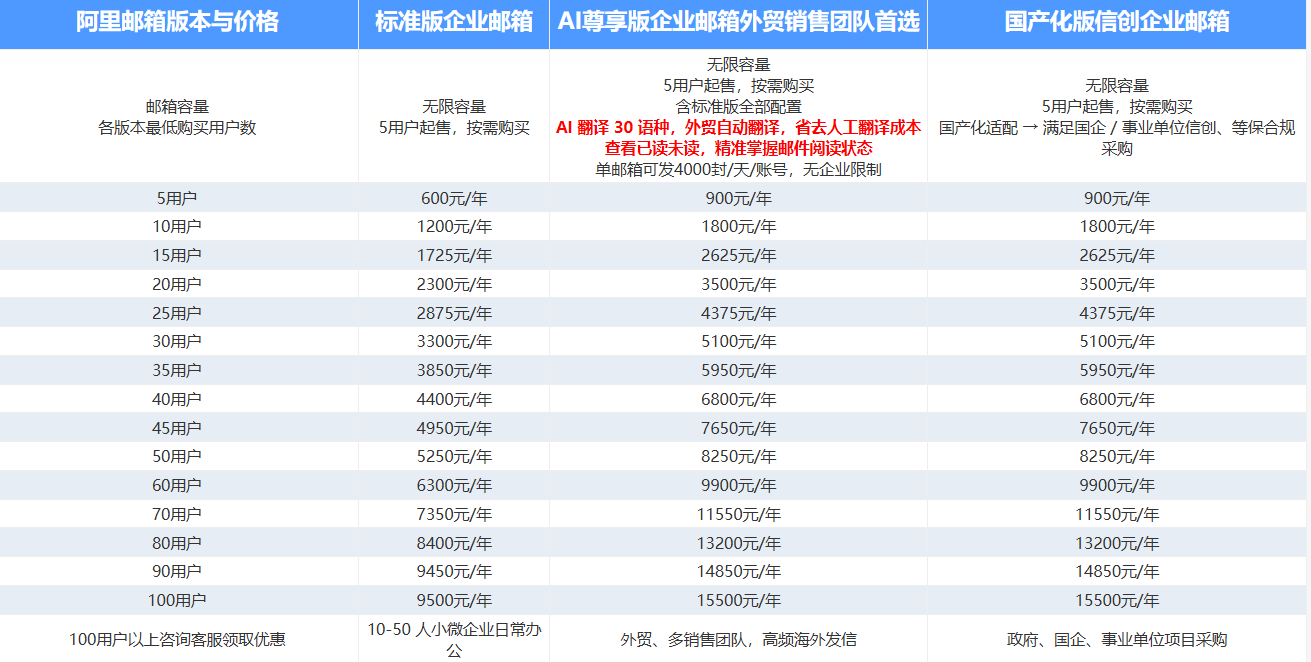Click 15500元/年 in AI尊享版 column
Image resolution: width=1311 pixels, height=662 pixels.
[x=738, y=601]
